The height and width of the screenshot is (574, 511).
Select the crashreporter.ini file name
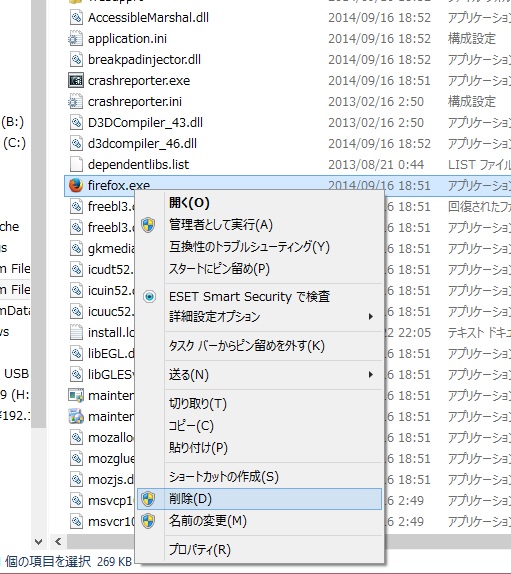click(x=135, y=102)
